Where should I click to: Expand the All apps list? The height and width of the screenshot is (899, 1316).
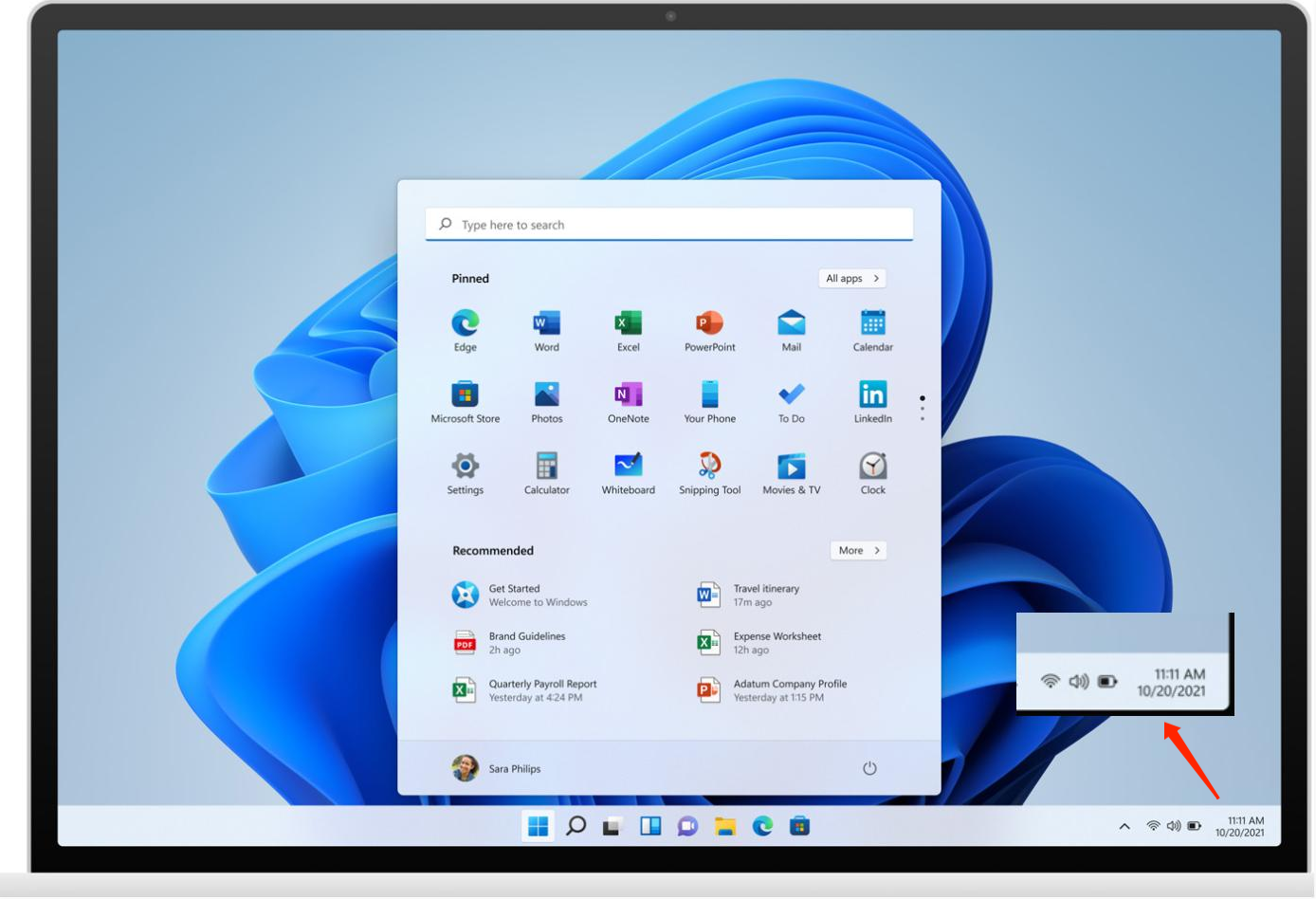[851, 279]
